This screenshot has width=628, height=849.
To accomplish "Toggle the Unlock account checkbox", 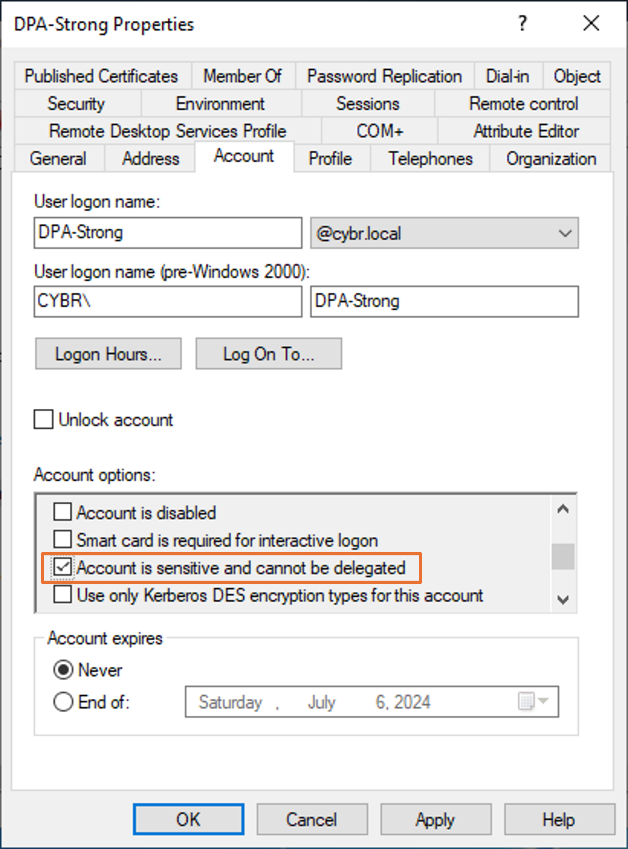I will 43,420.
